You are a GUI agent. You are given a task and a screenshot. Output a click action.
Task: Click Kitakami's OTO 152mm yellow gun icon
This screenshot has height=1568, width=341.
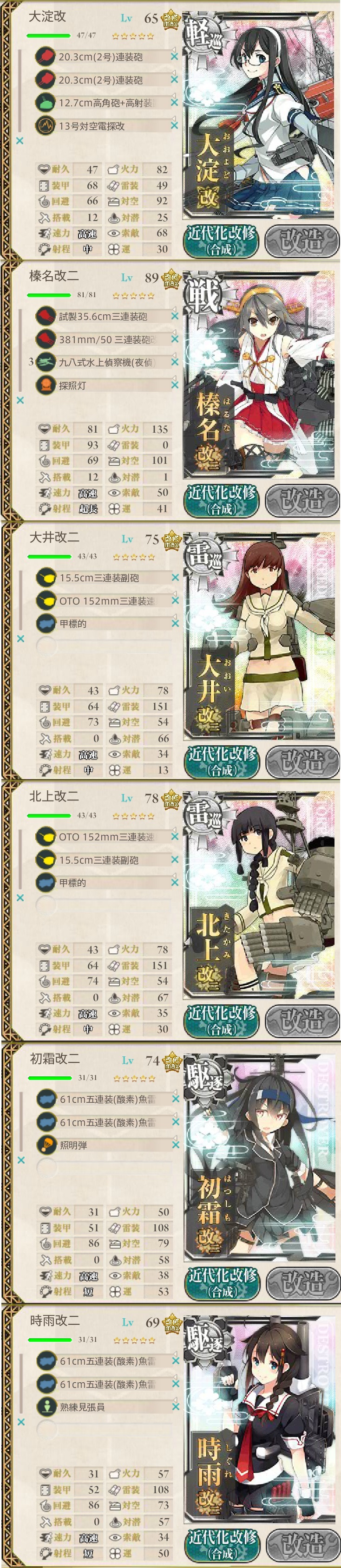[x=46, y=837]
